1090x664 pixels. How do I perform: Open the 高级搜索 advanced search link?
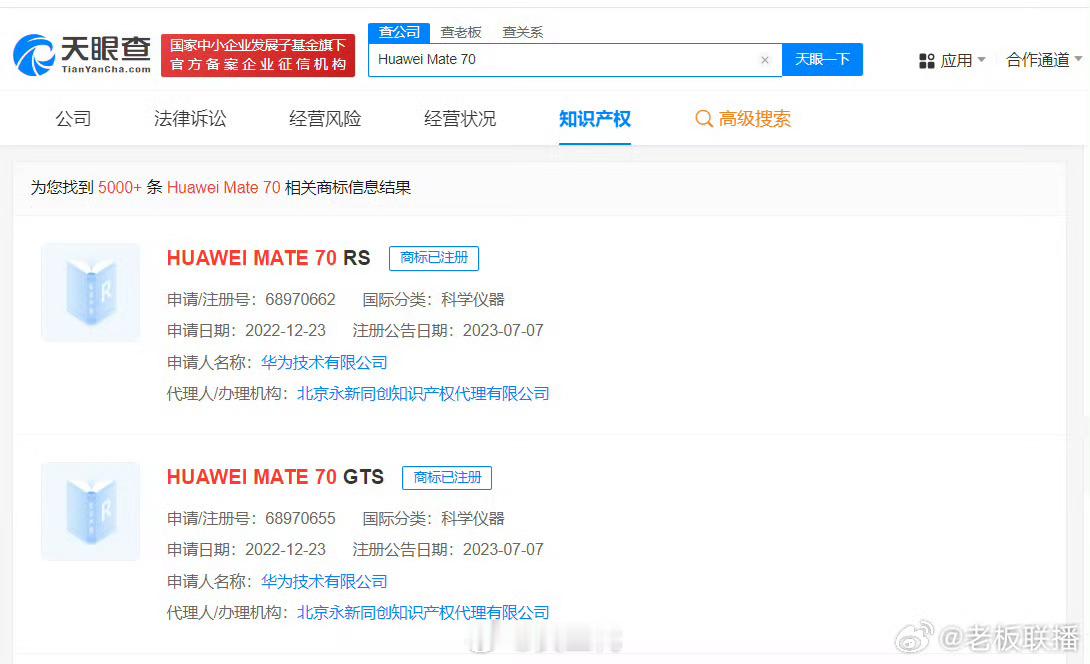pyautogui.click(x=754, y=119)
